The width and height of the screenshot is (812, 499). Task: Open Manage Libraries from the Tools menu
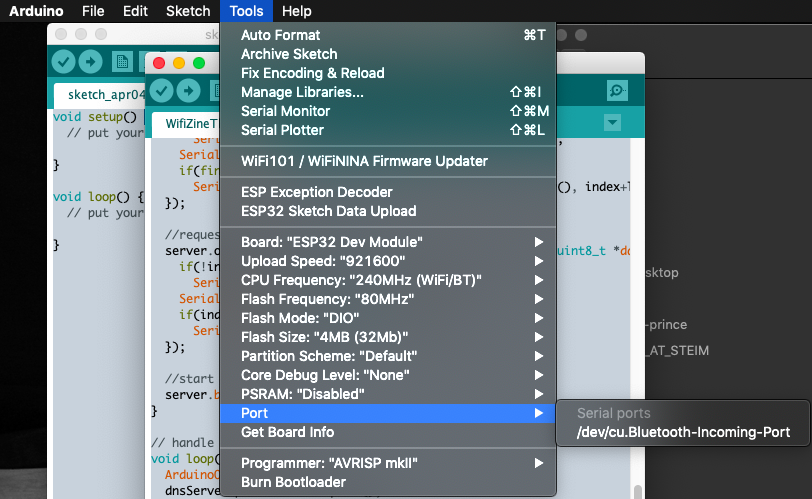(x=302, y=92)
